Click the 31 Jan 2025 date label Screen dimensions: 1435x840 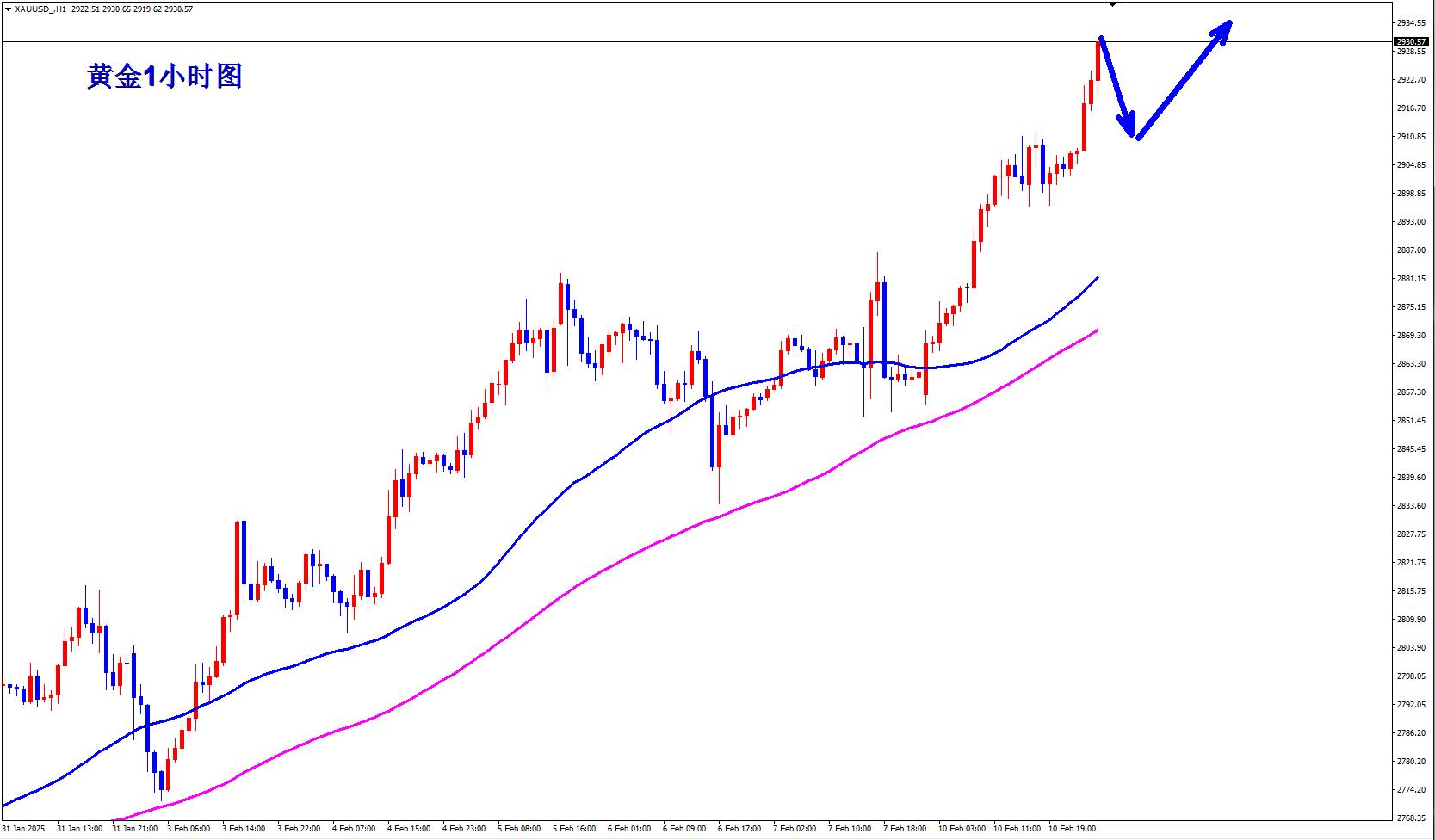click(x=23, y=829)
